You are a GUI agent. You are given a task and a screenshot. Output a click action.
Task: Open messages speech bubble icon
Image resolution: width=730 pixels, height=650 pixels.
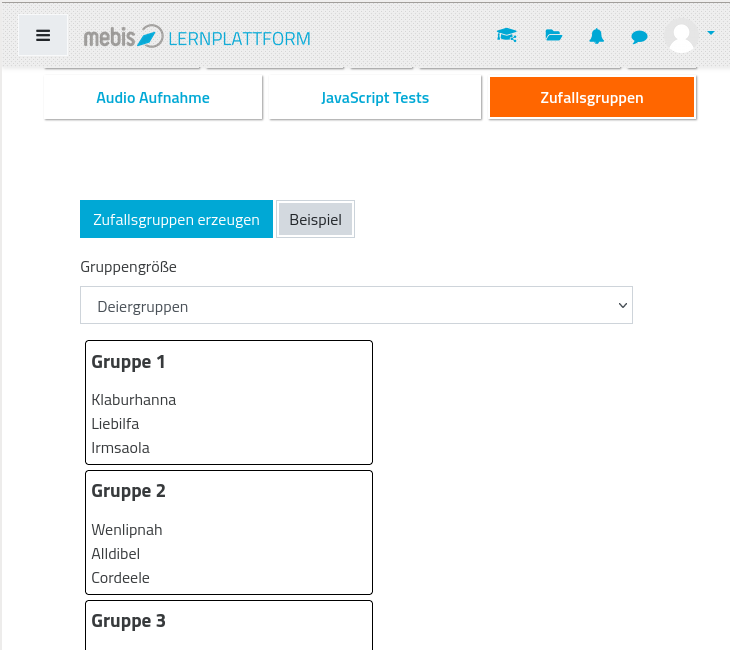click(640, 37)
